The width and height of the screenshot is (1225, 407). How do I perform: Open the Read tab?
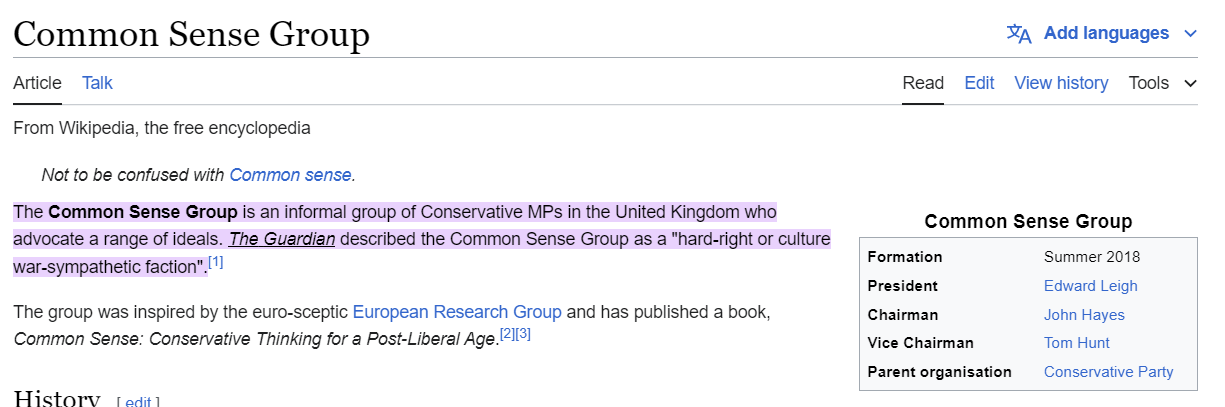pyautogui.click(x=923, y=83)
